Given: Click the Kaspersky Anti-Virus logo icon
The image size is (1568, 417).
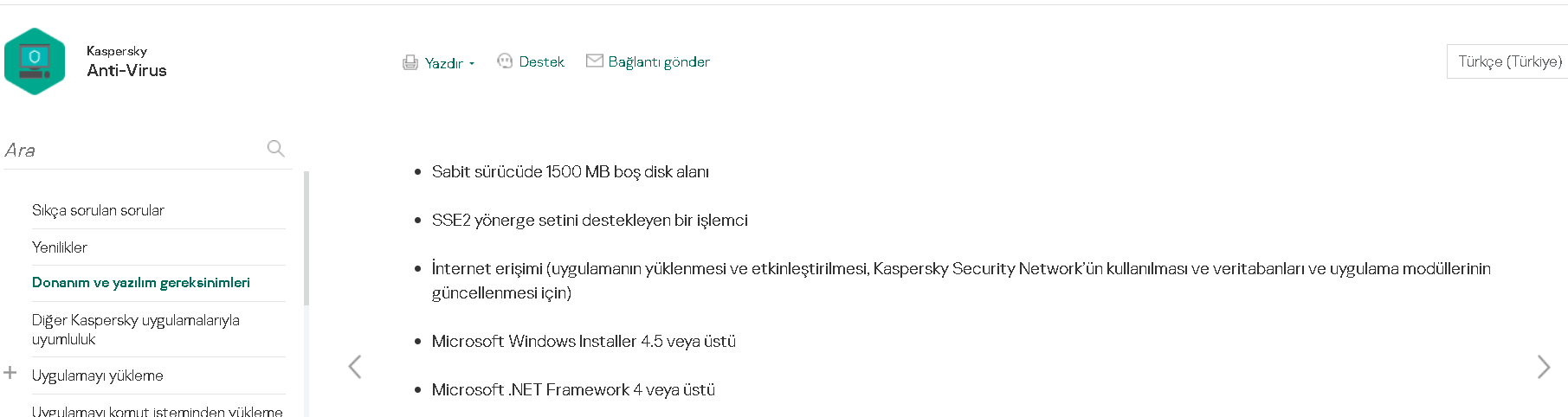Looking at the screenshot, I should click(35, 61).
